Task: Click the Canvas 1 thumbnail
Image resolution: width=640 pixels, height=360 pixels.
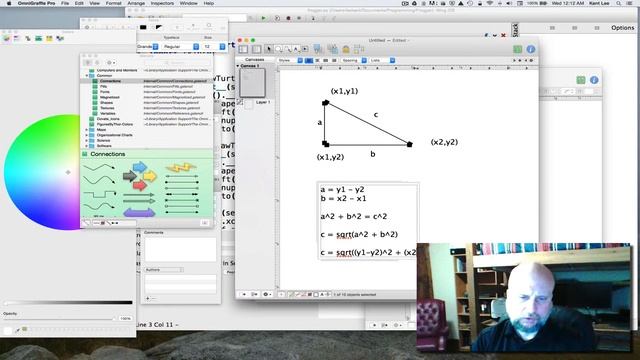Action: [x=253, y=82]
